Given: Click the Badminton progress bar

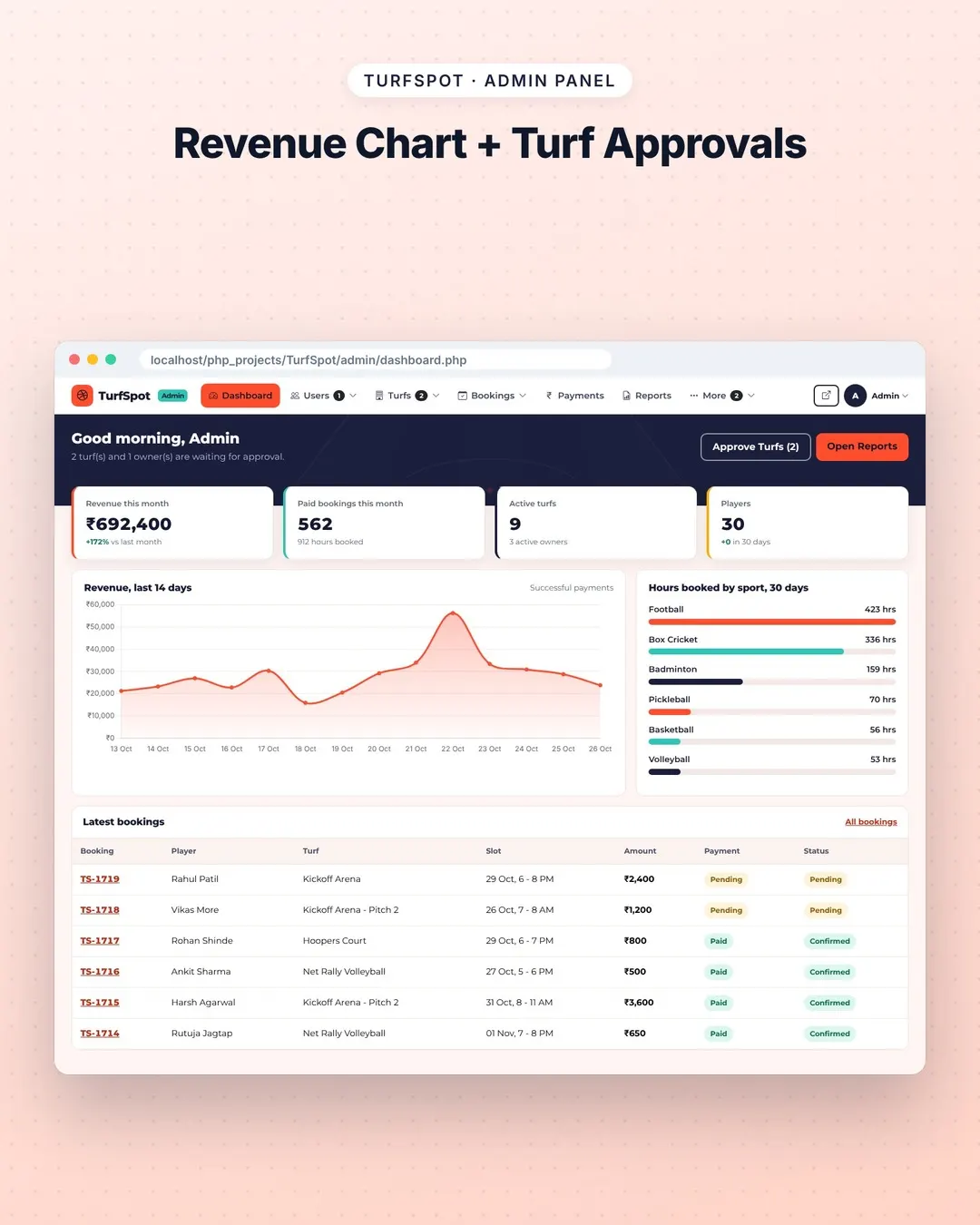Looking at the screenshot, I should coord(772,681).
